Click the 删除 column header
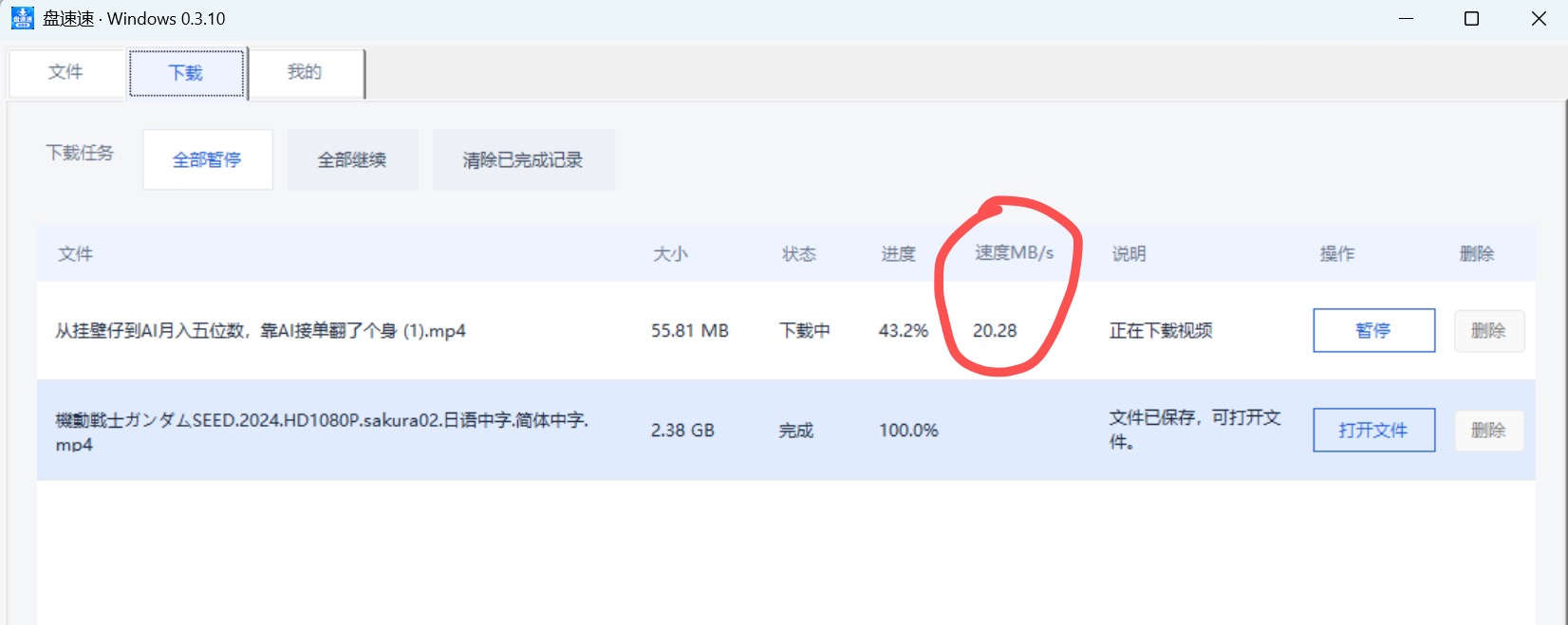Viewport: 1568px width, 625px height. (1477, 253)
